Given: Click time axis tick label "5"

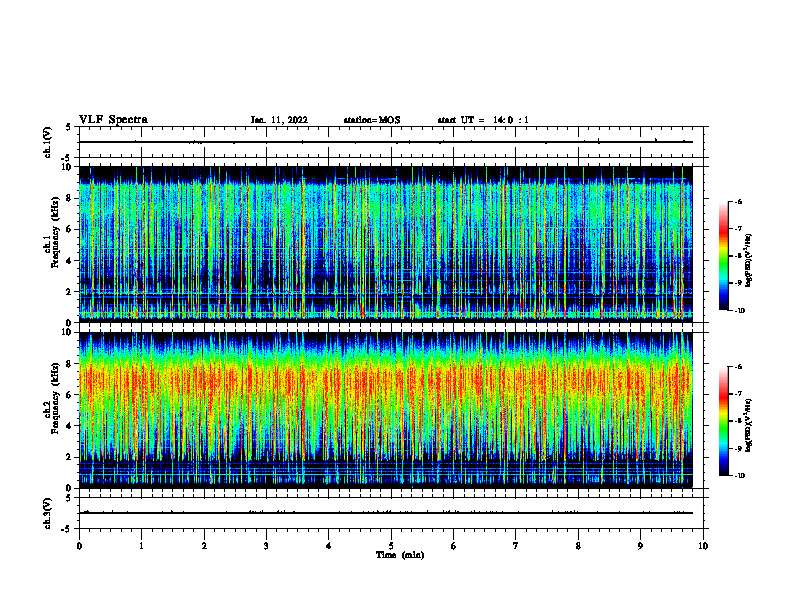Looking at the screenshot, I should tap(391, 546).
